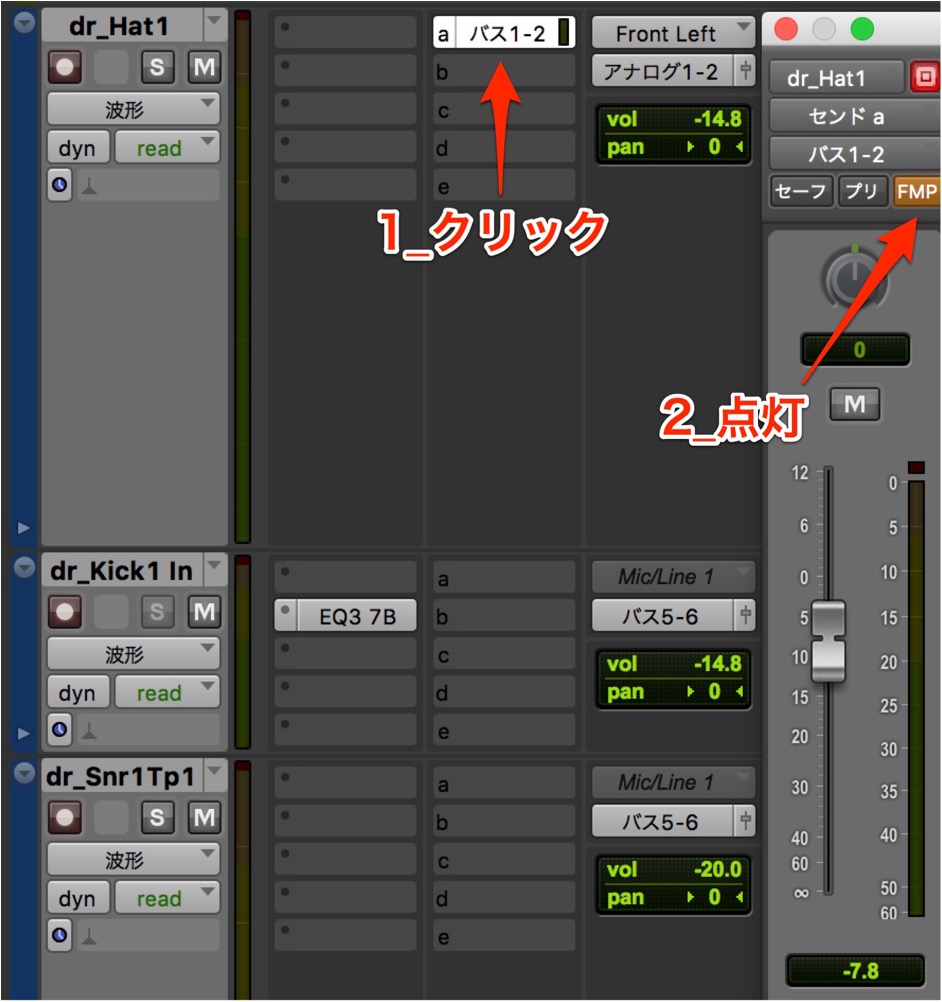
Task: Open output window icon on dr_Snr1Tp1 バス5-6
Action: (745, 822)
